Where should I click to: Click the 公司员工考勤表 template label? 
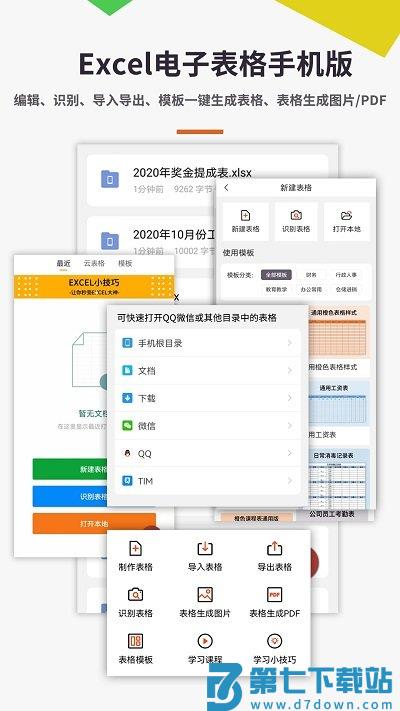pos(332,514)
